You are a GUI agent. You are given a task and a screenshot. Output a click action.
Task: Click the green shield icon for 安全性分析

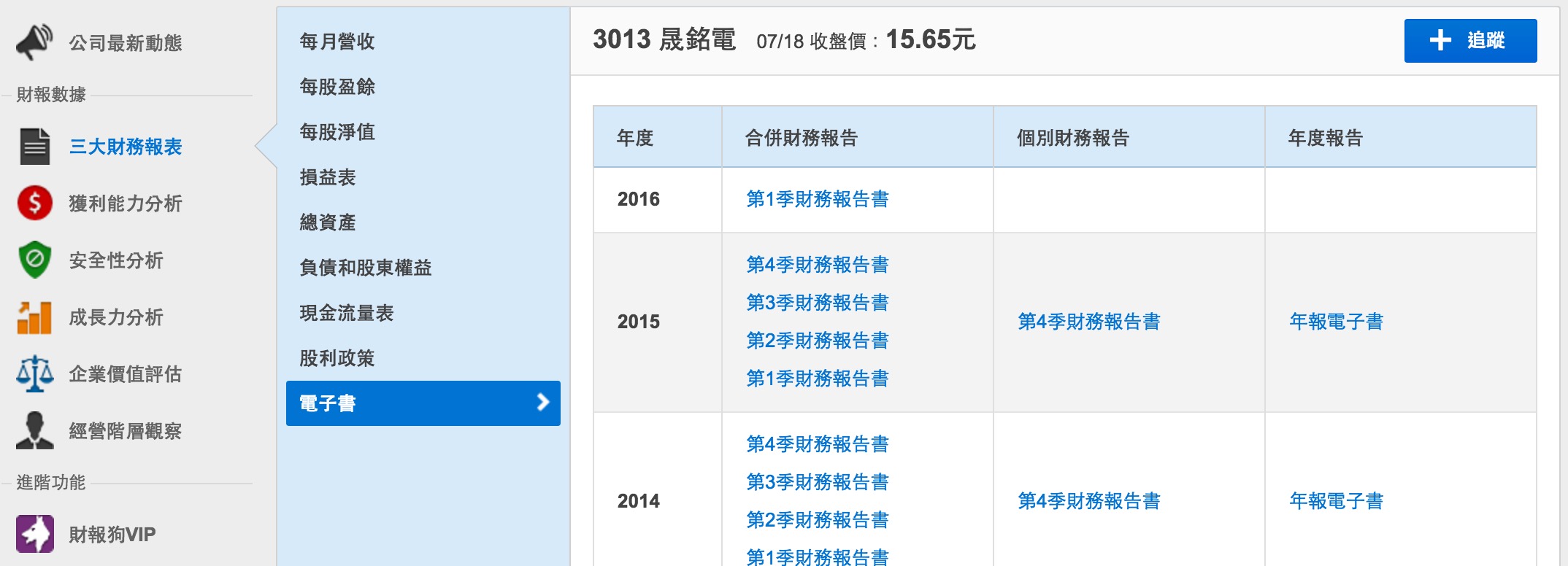[x=34, y=260]
